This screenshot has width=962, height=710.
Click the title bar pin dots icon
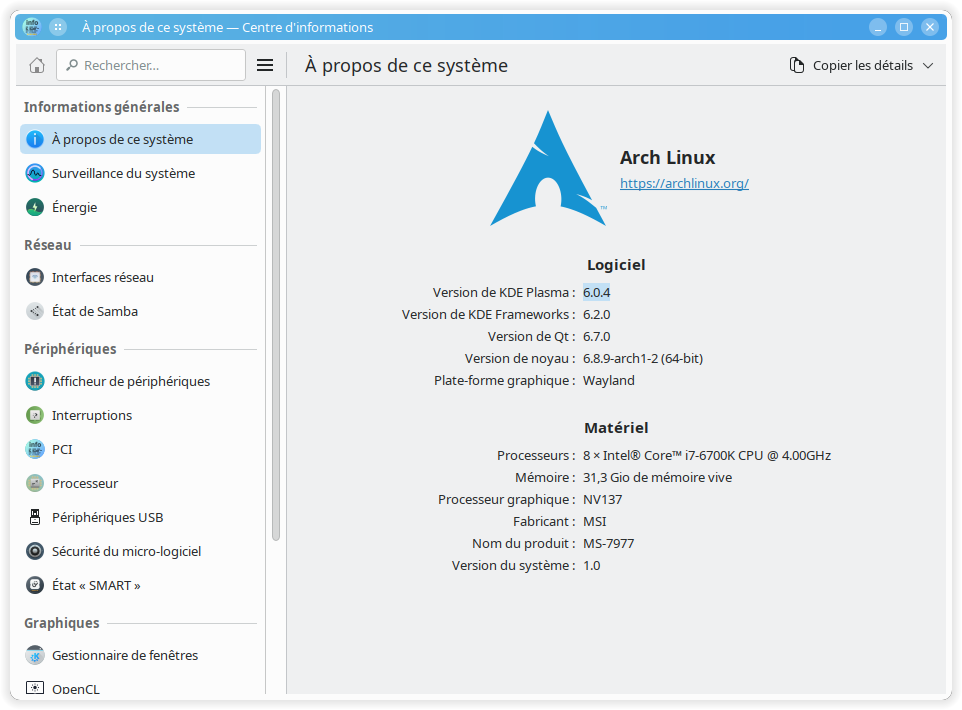[x=58, y=27]
